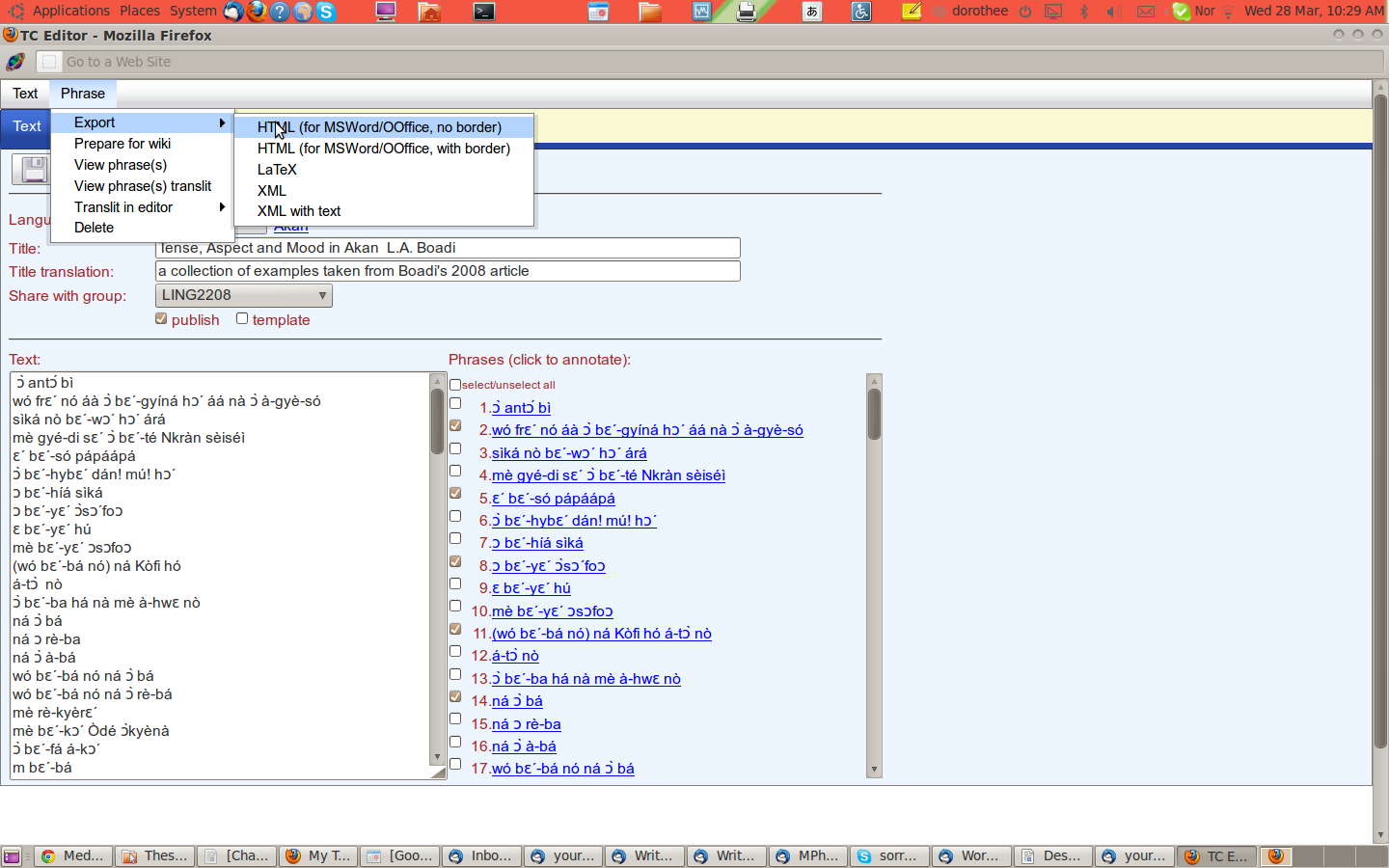This screenshot has height=868, width=1389.
Task: Open the Bluetooth indicator
Action: 1084,12
